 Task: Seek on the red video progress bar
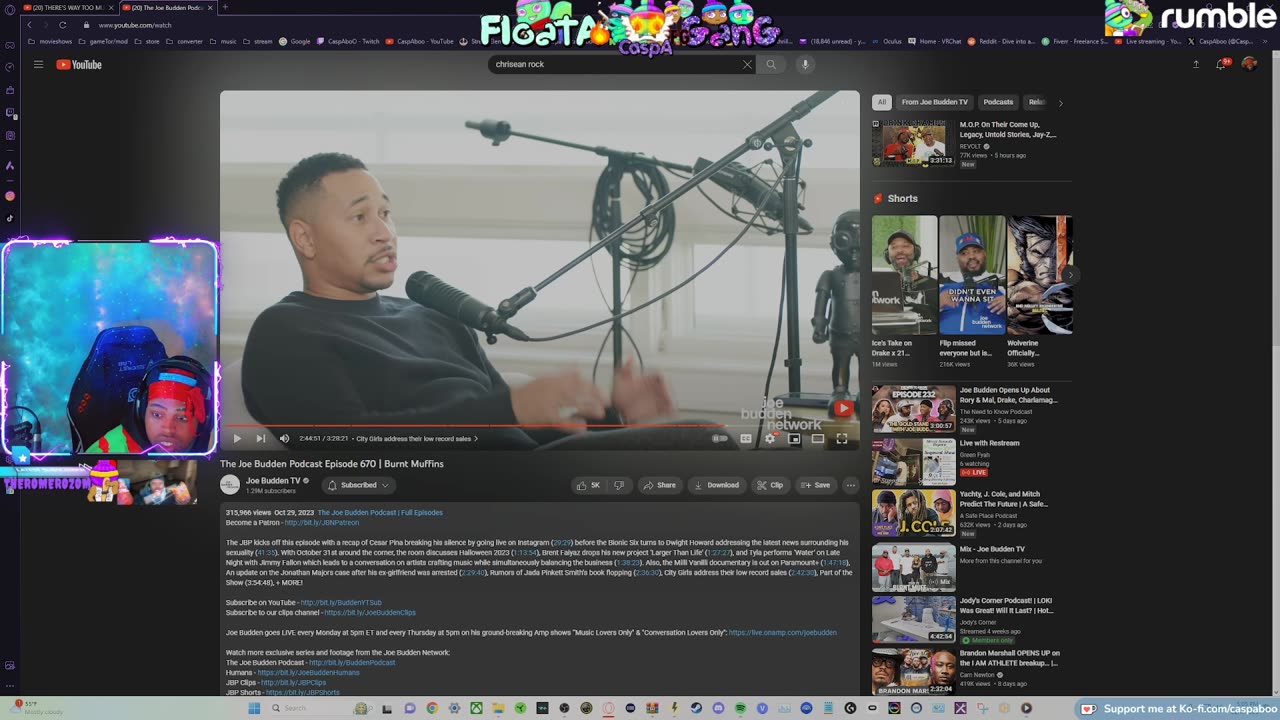(540, 426)
